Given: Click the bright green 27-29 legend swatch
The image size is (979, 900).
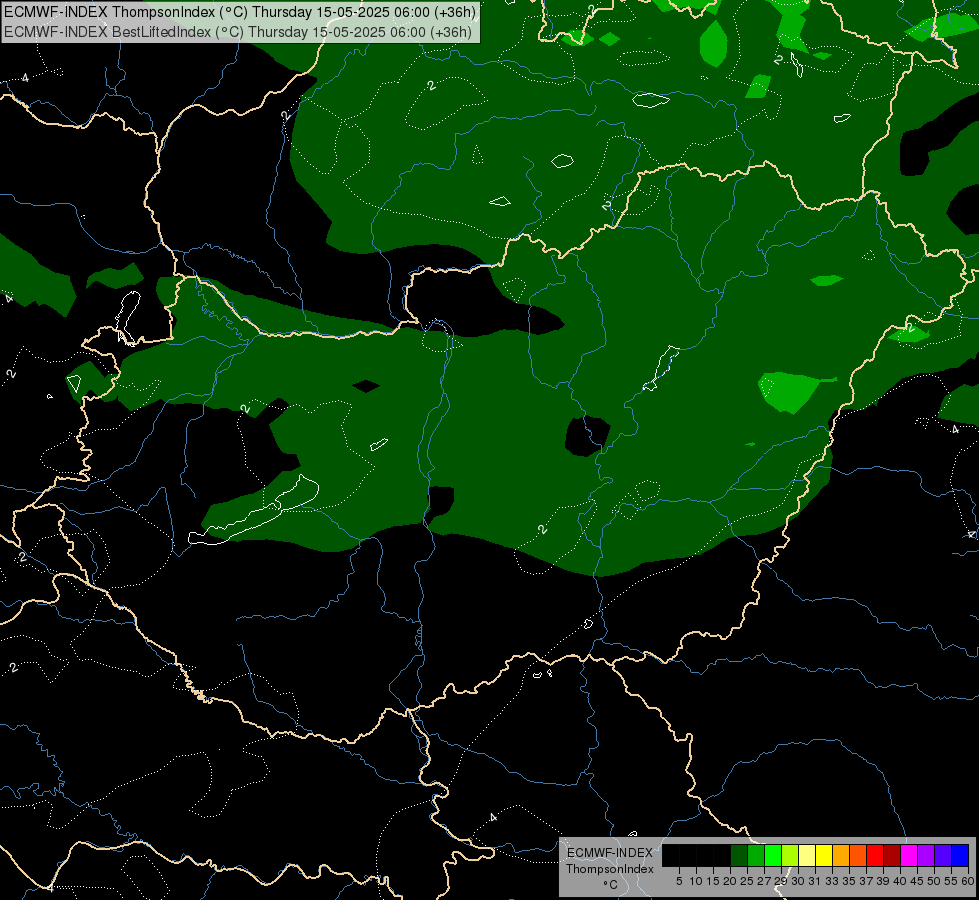Looking at the screenshot, I should tap(773, 855).
